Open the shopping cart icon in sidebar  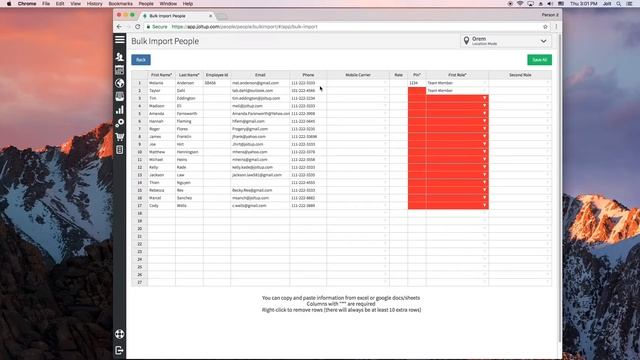120,136
